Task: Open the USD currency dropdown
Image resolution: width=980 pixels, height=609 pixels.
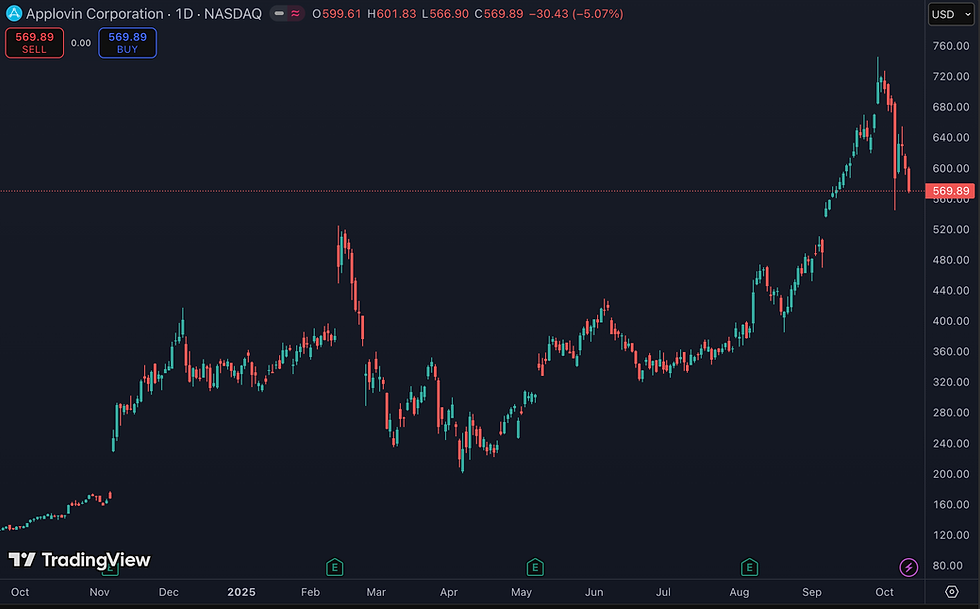Action: tap(951, 14)
